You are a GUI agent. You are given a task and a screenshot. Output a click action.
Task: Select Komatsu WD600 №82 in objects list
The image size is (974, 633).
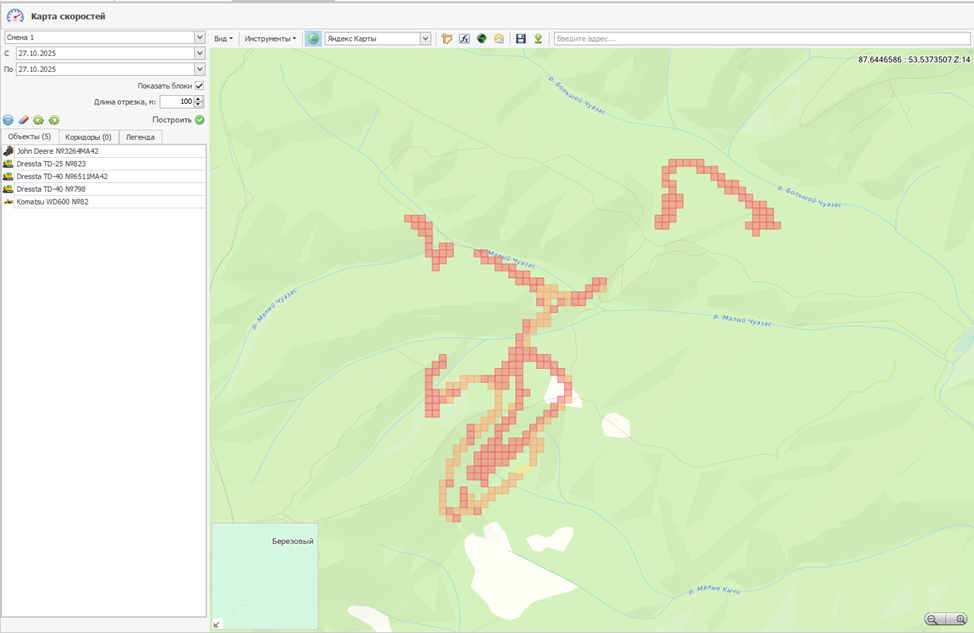(52, 201)
